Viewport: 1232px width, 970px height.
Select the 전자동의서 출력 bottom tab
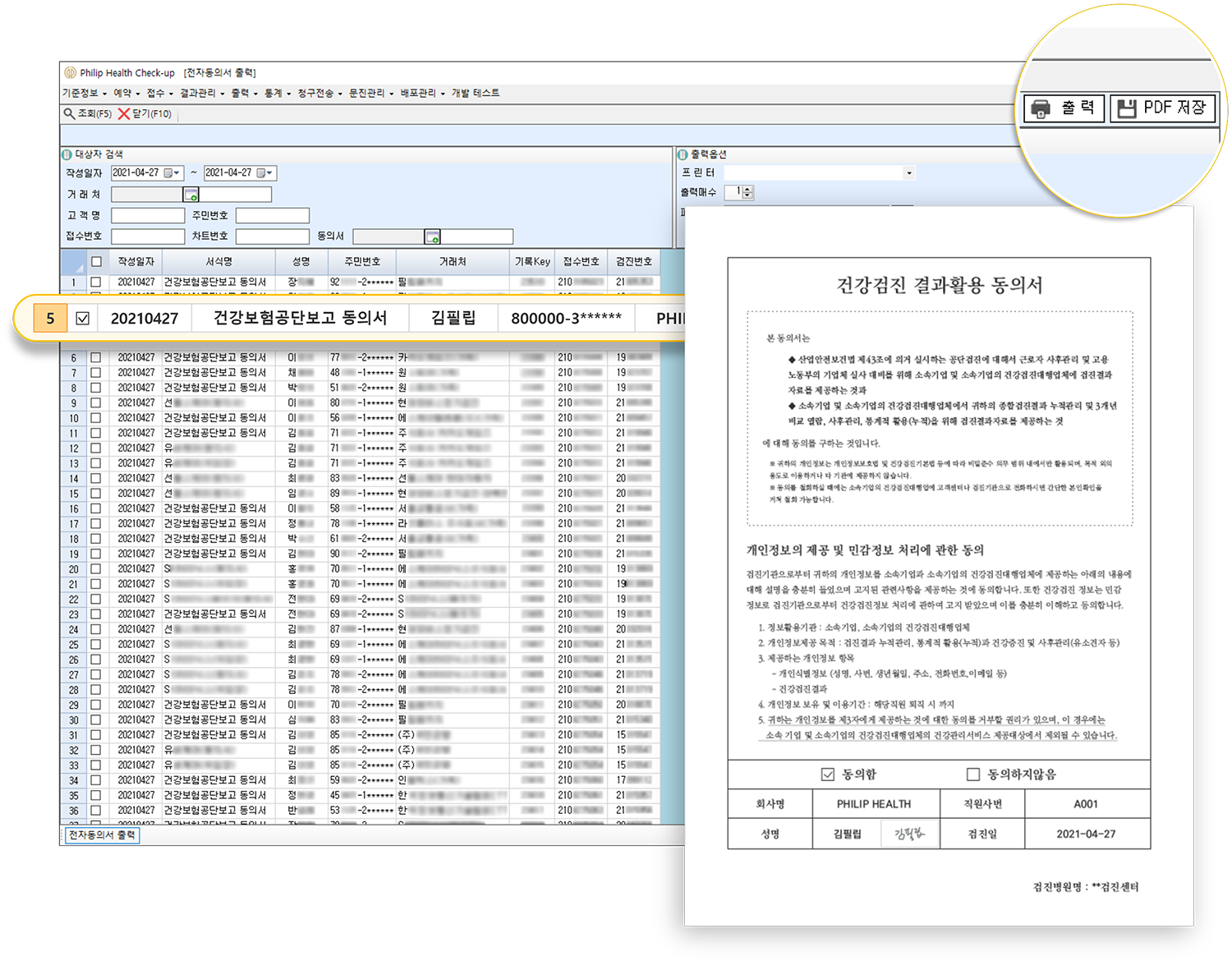[102, 834]
